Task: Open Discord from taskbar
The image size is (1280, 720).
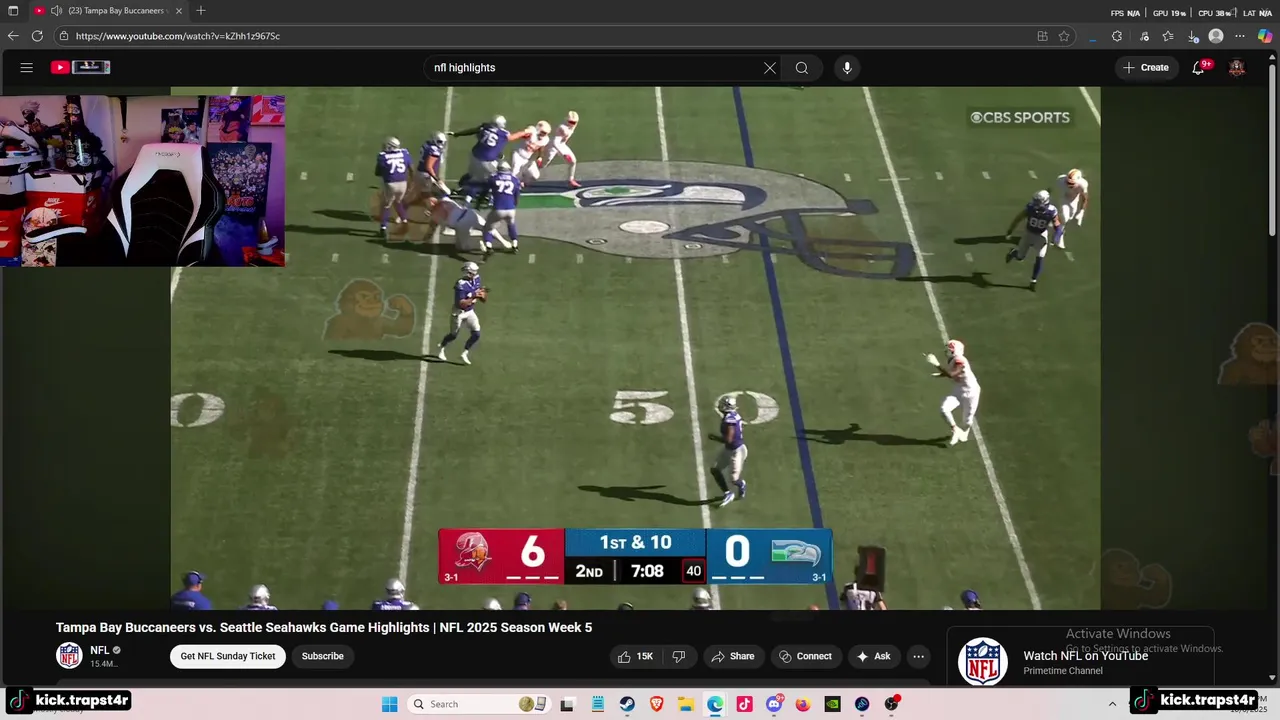Action: 774,704
